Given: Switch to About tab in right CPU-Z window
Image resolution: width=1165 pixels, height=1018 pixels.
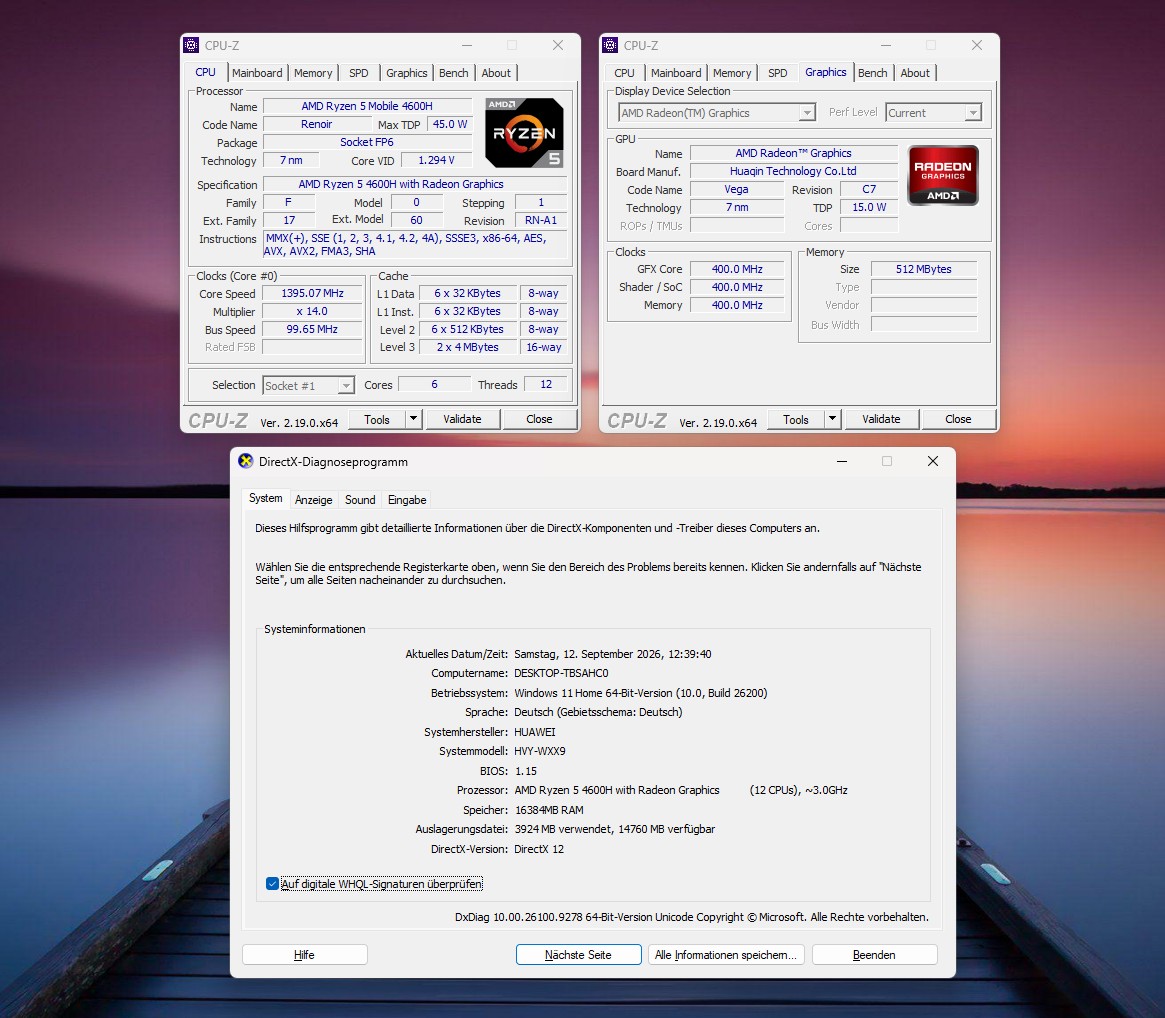Looking at the screenshot, I should 915,73.
